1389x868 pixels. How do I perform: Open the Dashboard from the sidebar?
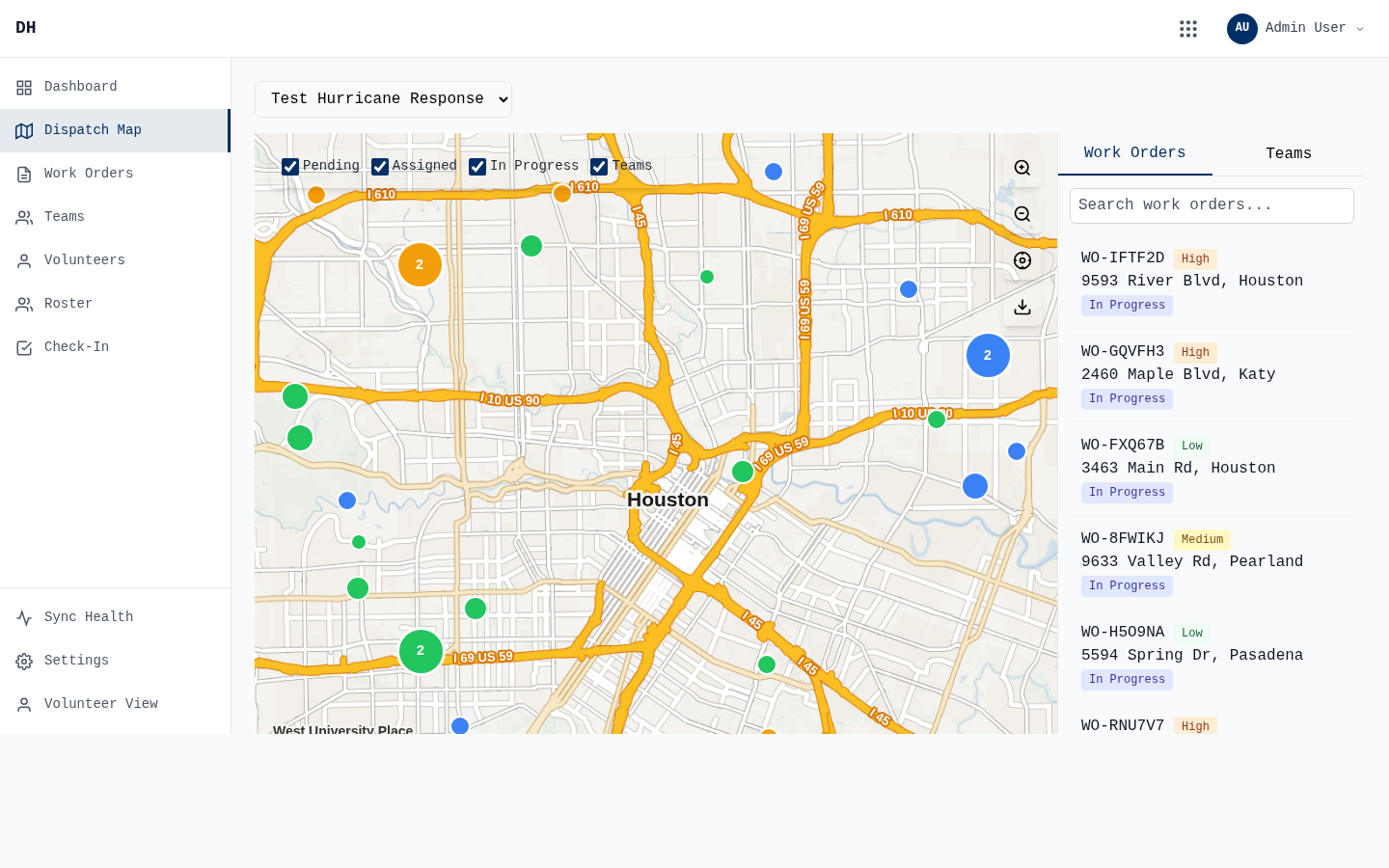80,86
